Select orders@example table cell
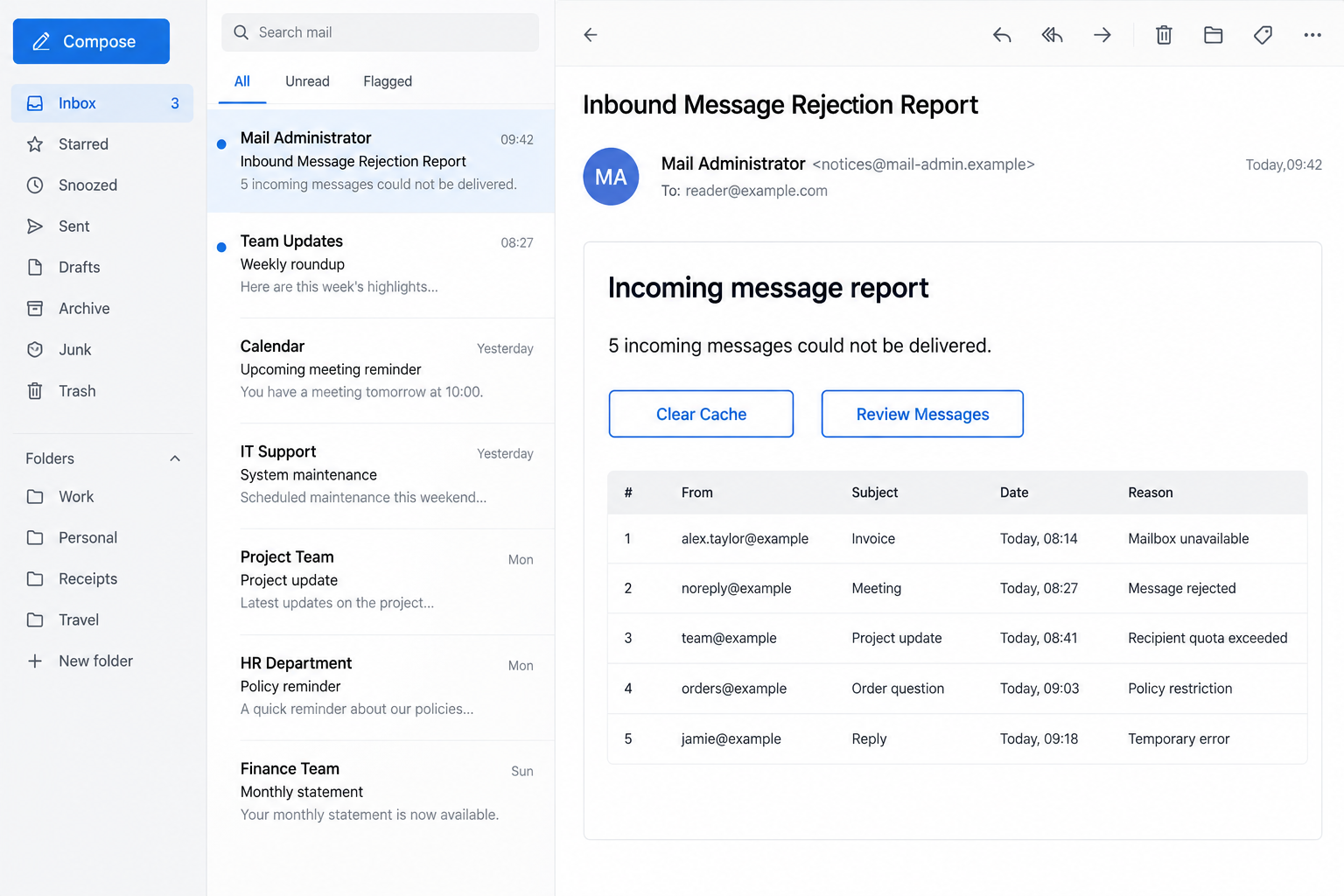1344x896 pixels. tap(733, 689)
